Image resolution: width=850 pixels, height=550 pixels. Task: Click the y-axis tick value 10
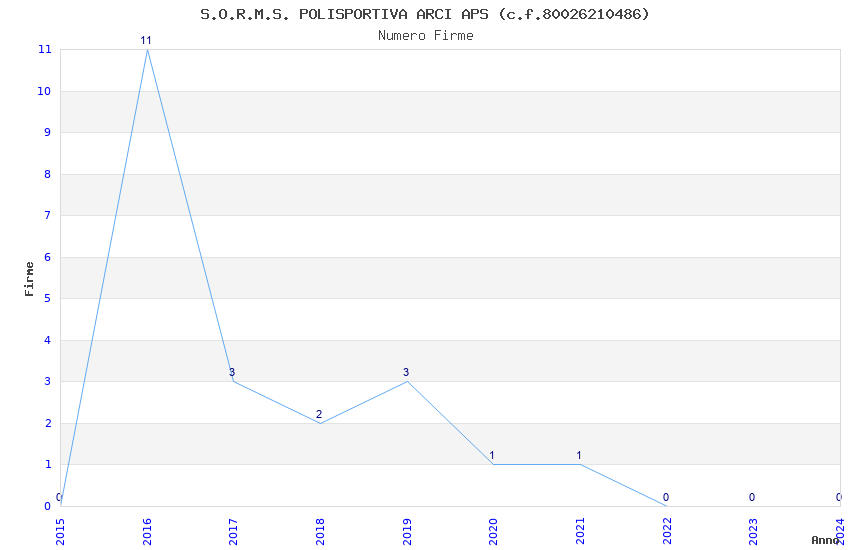(44, 91)
